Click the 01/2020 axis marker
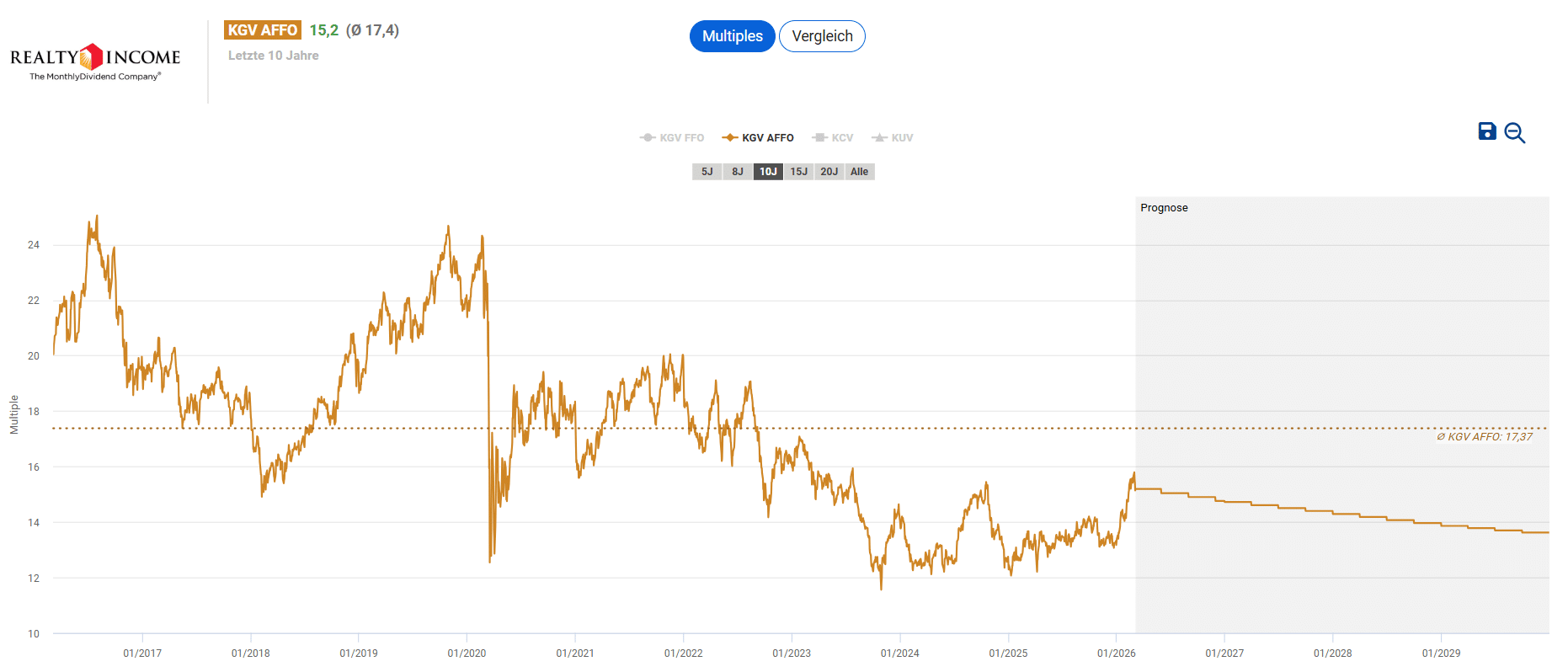The image size is (1568, 672). coord(467,653)
